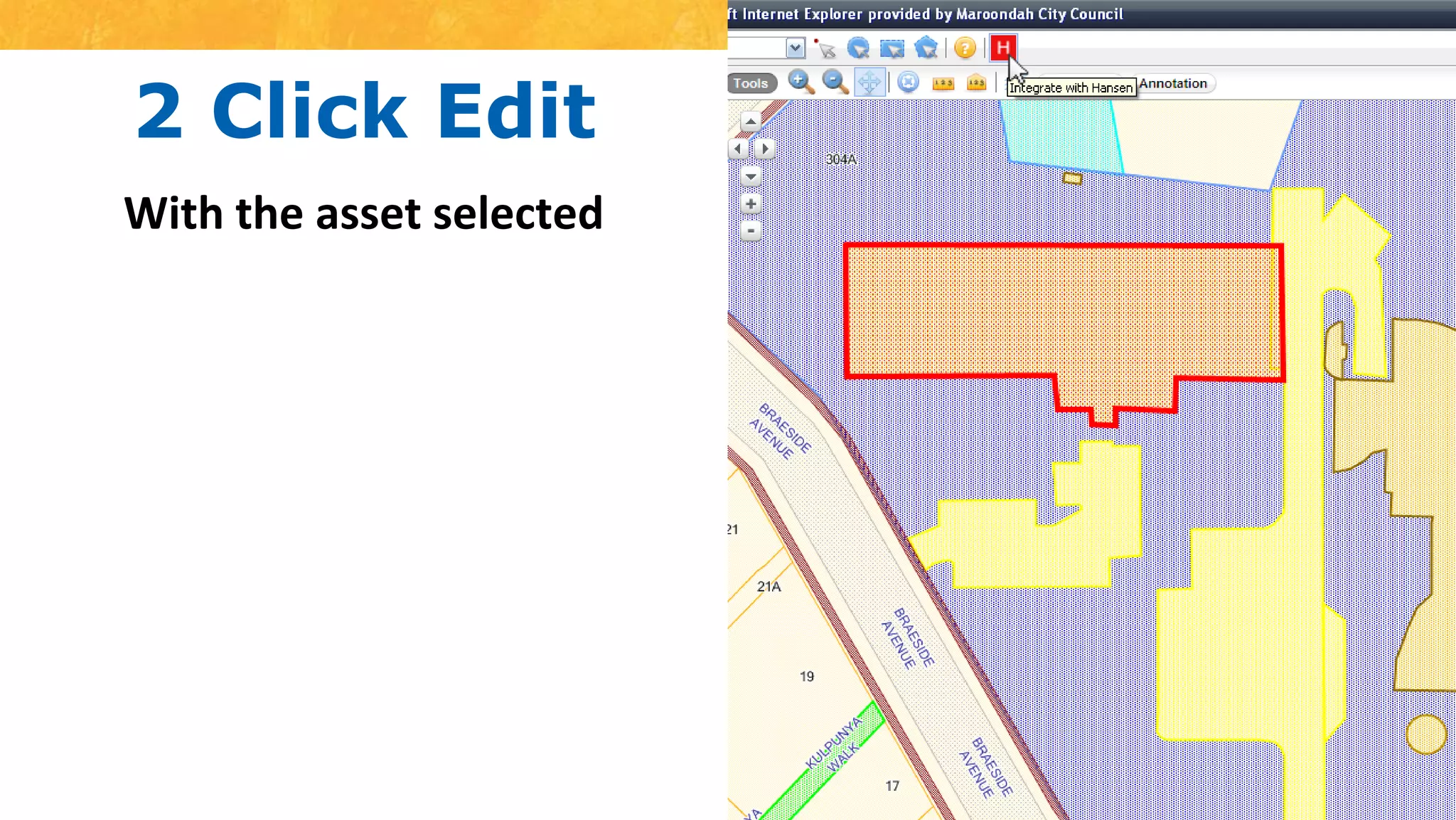
Task: Click the parcel number 19
Action: point(807,676)
